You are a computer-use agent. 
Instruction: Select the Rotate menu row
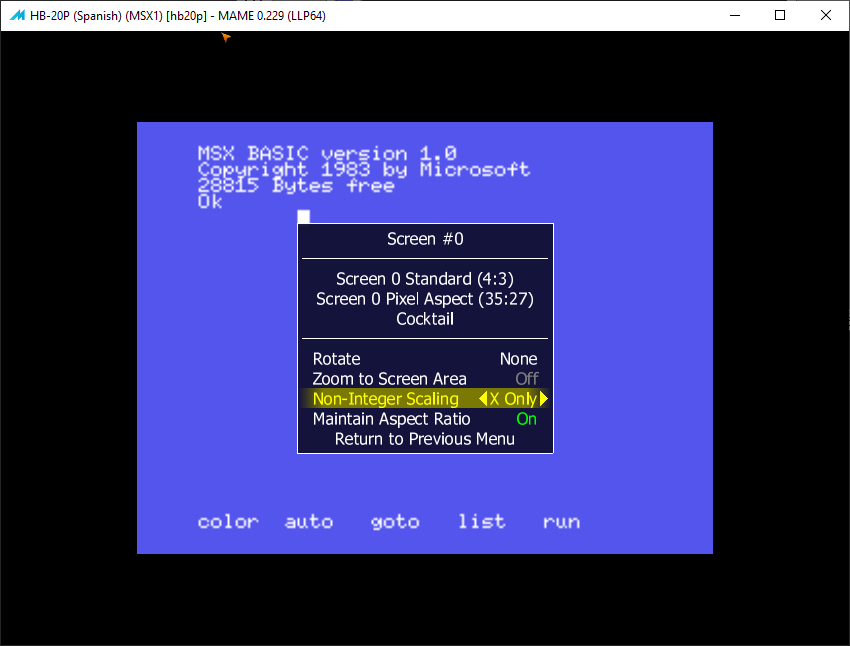(337, 359)
